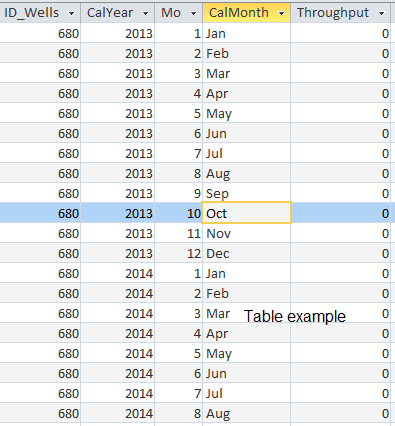Open the CalYear column filter dropdown arrow
This screenshot has width=395, height=426.
[145, 13]
